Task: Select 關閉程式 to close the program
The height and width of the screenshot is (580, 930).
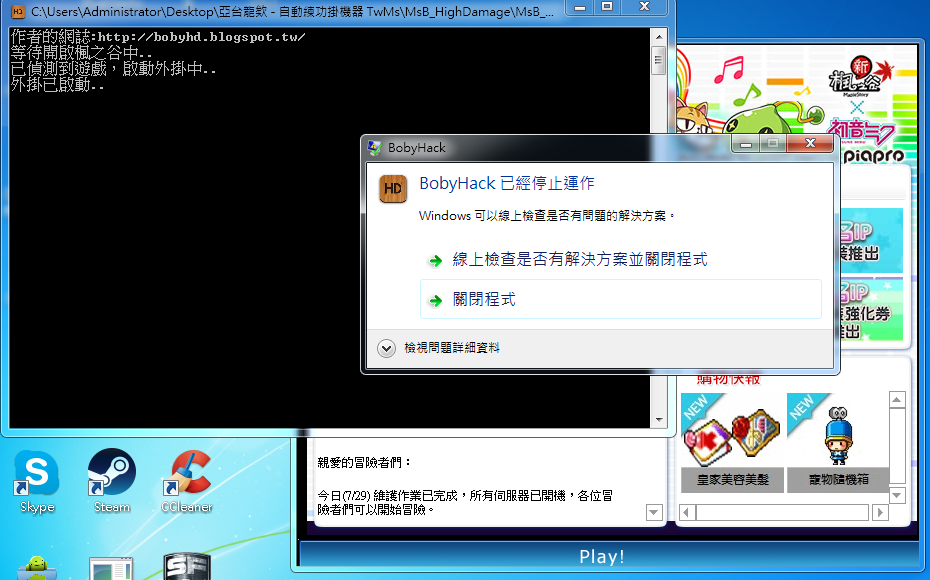Action: [x=483, y=299]
